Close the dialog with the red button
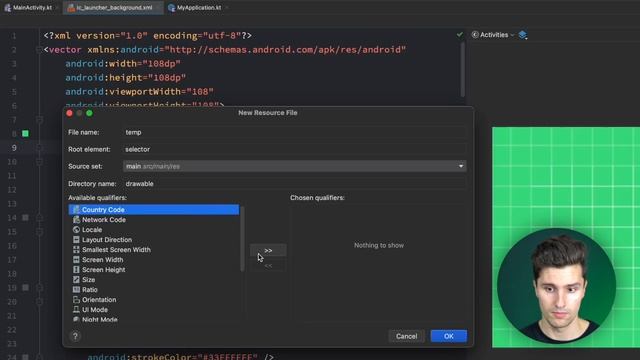This screenshot has height=360, width=640. (69, 113)
